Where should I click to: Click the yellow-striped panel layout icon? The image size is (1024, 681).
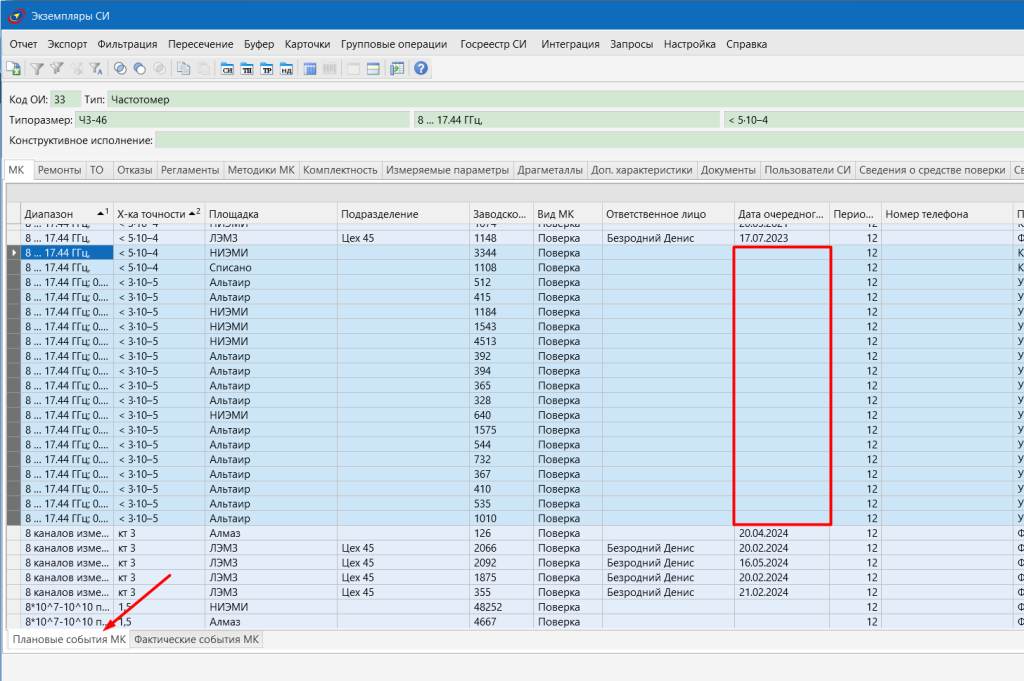(373, 69)
